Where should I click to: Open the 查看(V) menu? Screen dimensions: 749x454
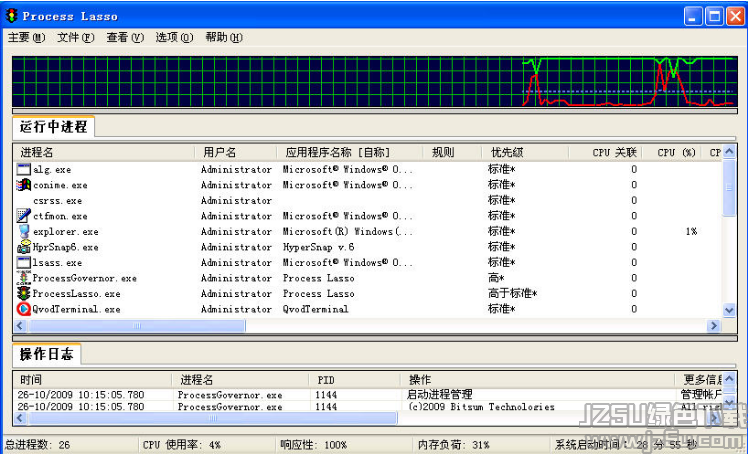[x=125, y=37]
